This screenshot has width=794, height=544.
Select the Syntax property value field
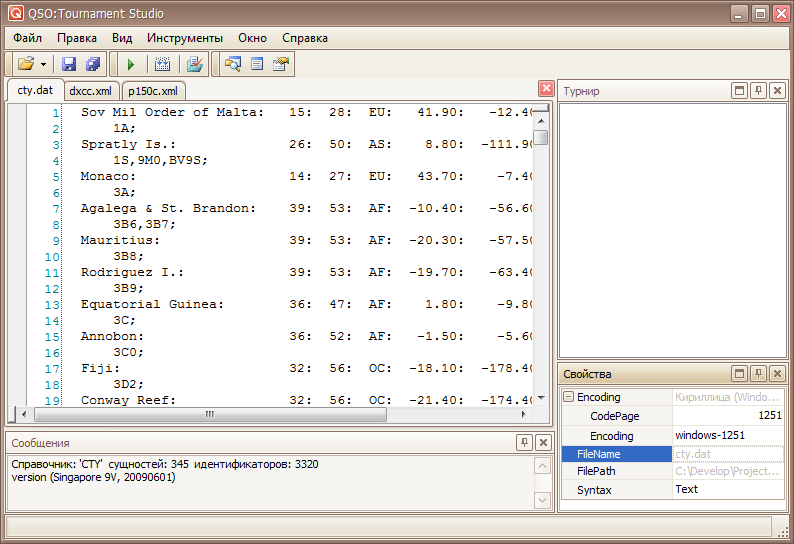click(x=728, y=490)
